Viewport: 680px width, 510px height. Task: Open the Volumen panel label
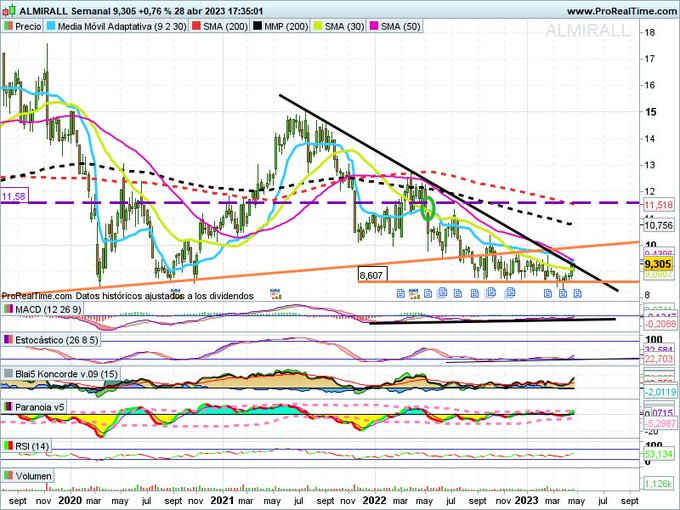[x=34, y=476]
